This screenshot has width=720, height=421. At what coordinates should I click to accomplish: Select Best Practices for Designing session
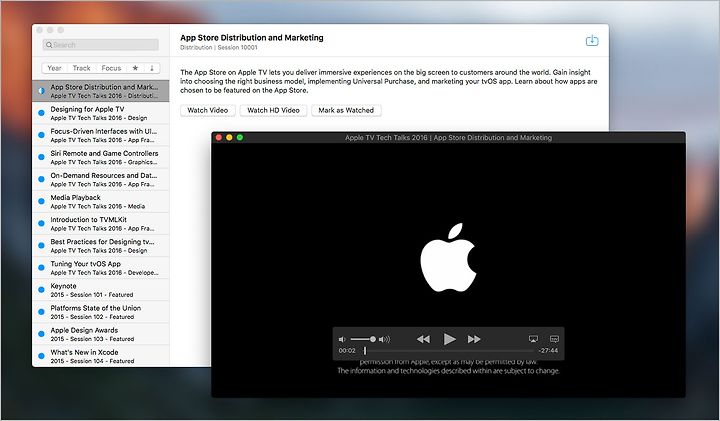coord(101,245)
